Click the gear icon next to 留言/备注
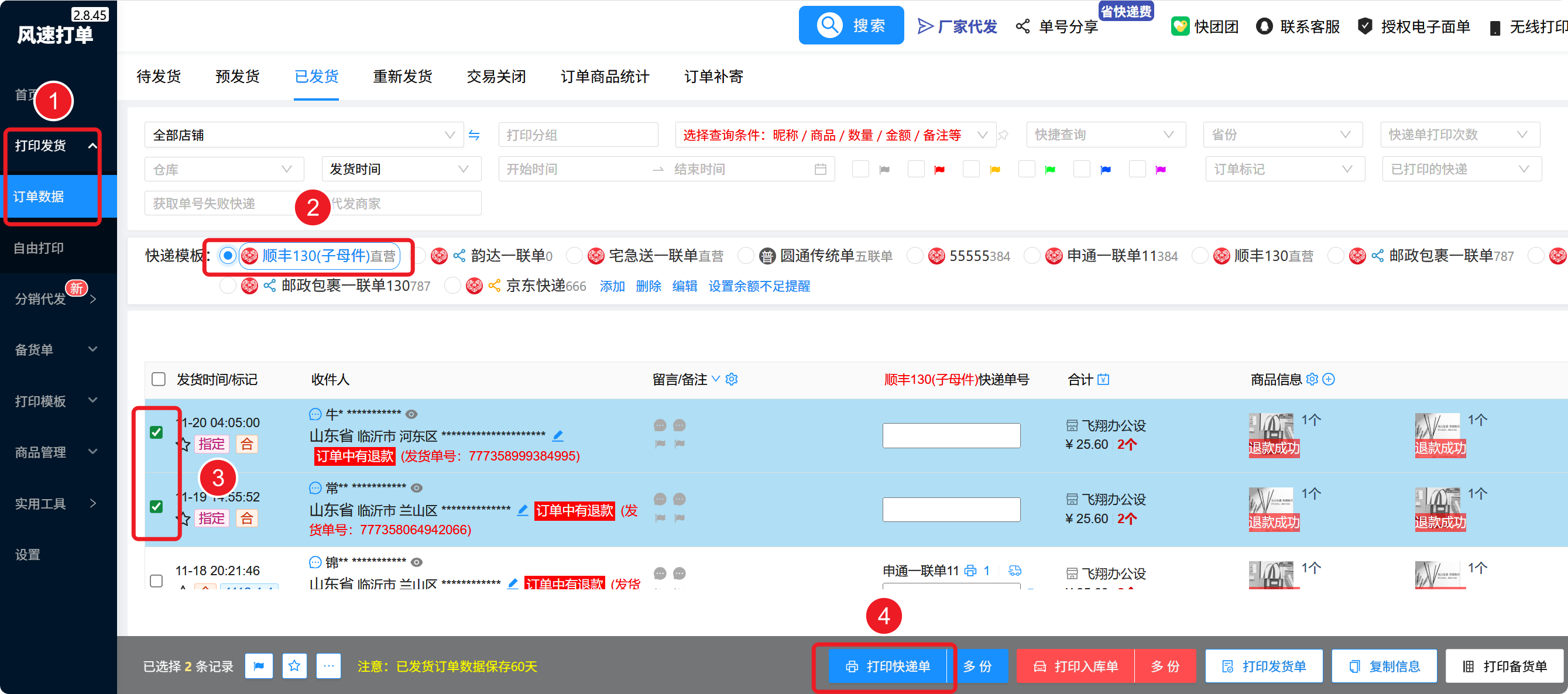The image size is (1568, 694). click(732, 379)
